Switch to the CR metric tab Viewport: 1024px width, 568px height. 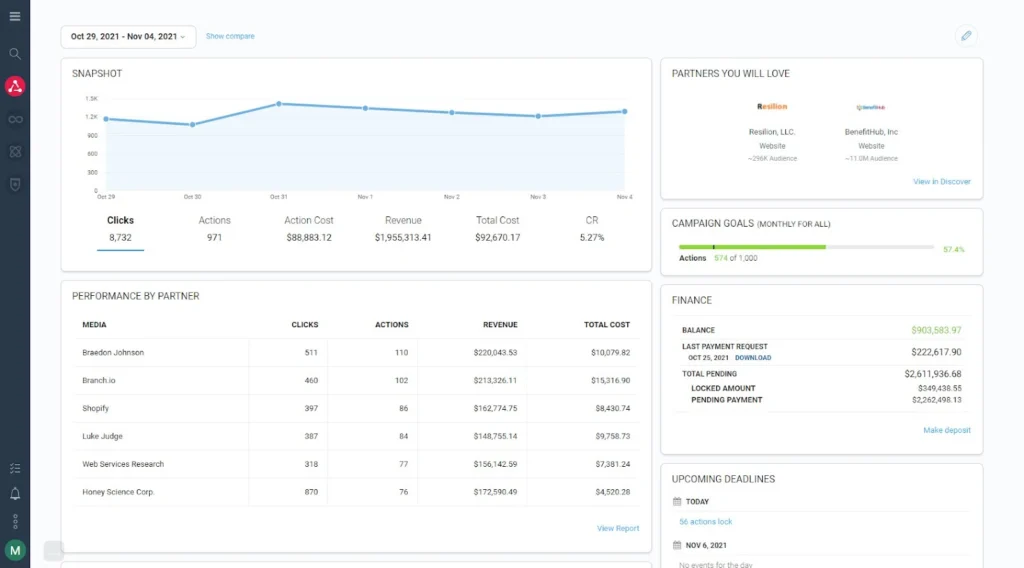coord(592,229)
